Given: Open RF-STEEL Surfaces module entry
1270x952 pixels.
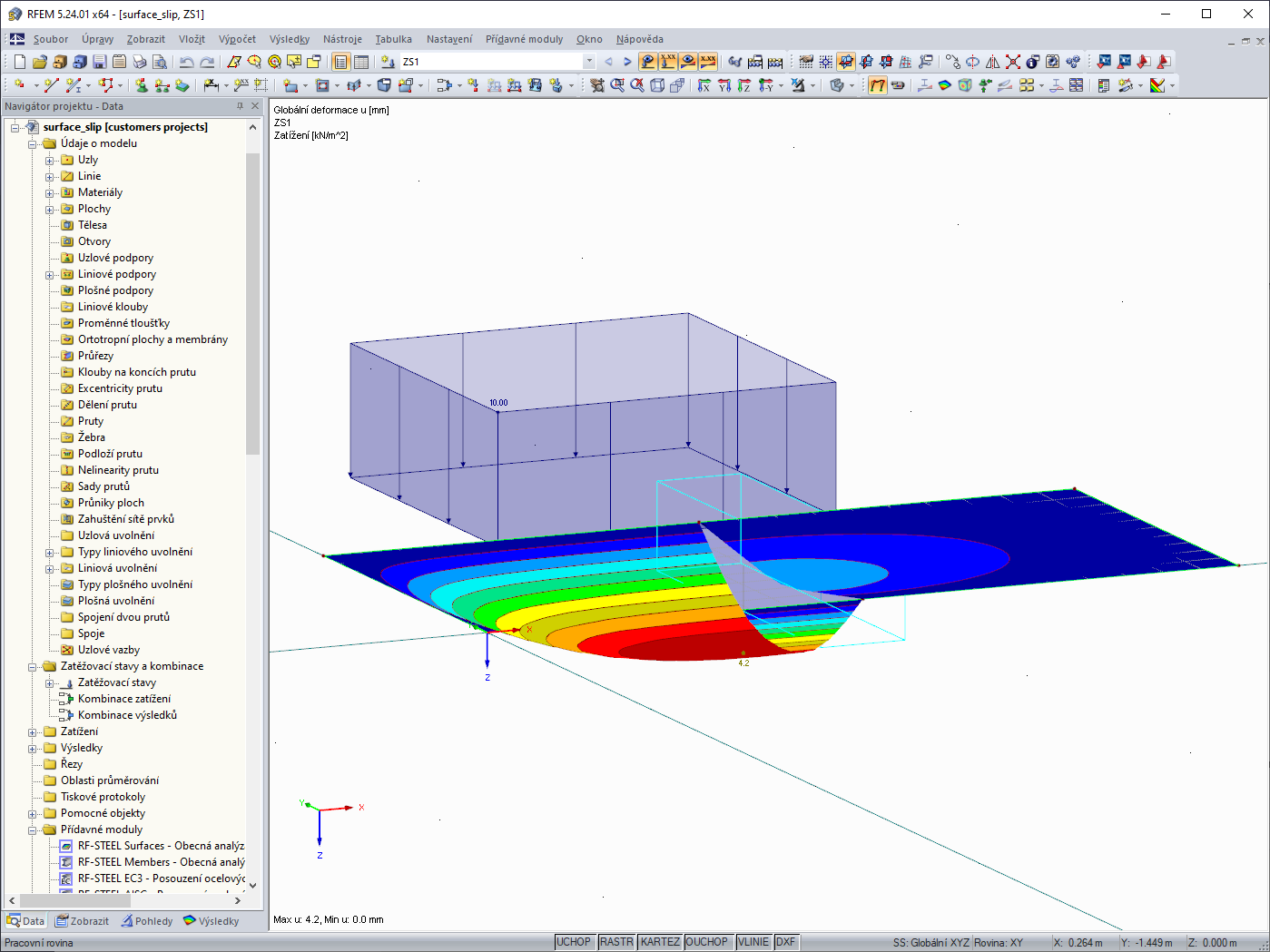Looking at the screenshot, I should pyautogui.click(x=161, y=846).
